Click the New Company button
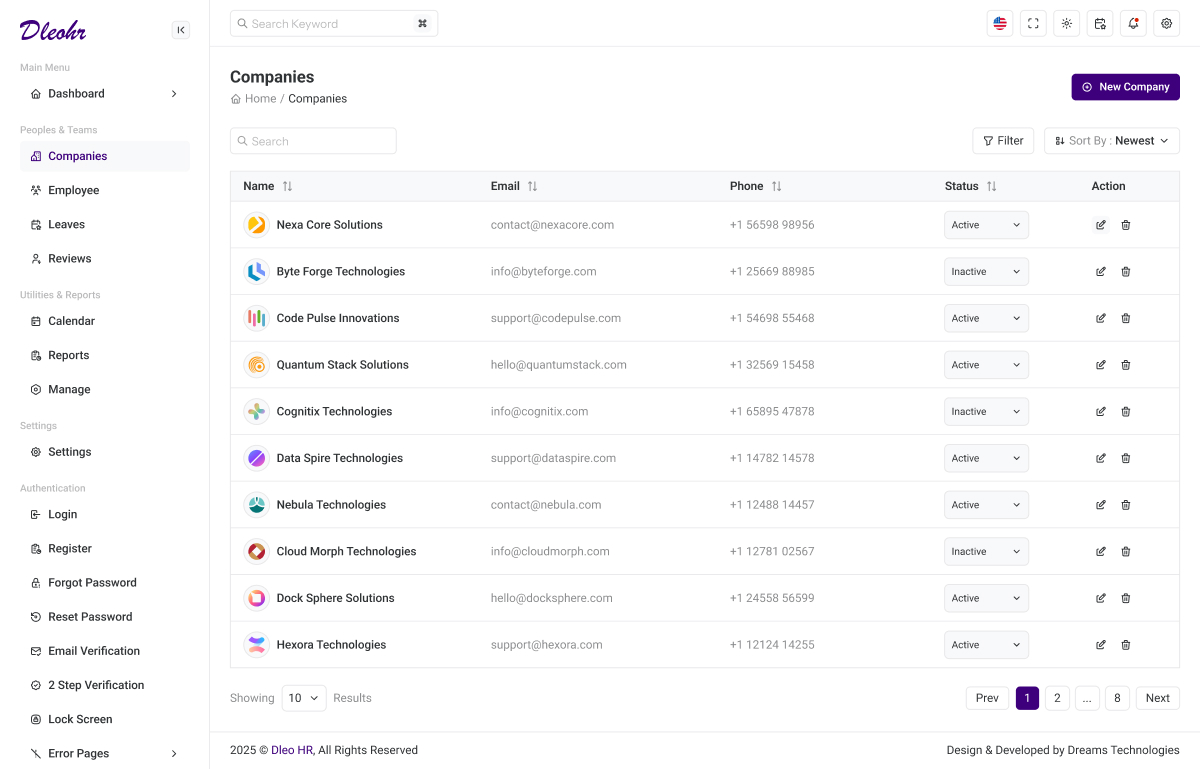 coord(1125,87)
